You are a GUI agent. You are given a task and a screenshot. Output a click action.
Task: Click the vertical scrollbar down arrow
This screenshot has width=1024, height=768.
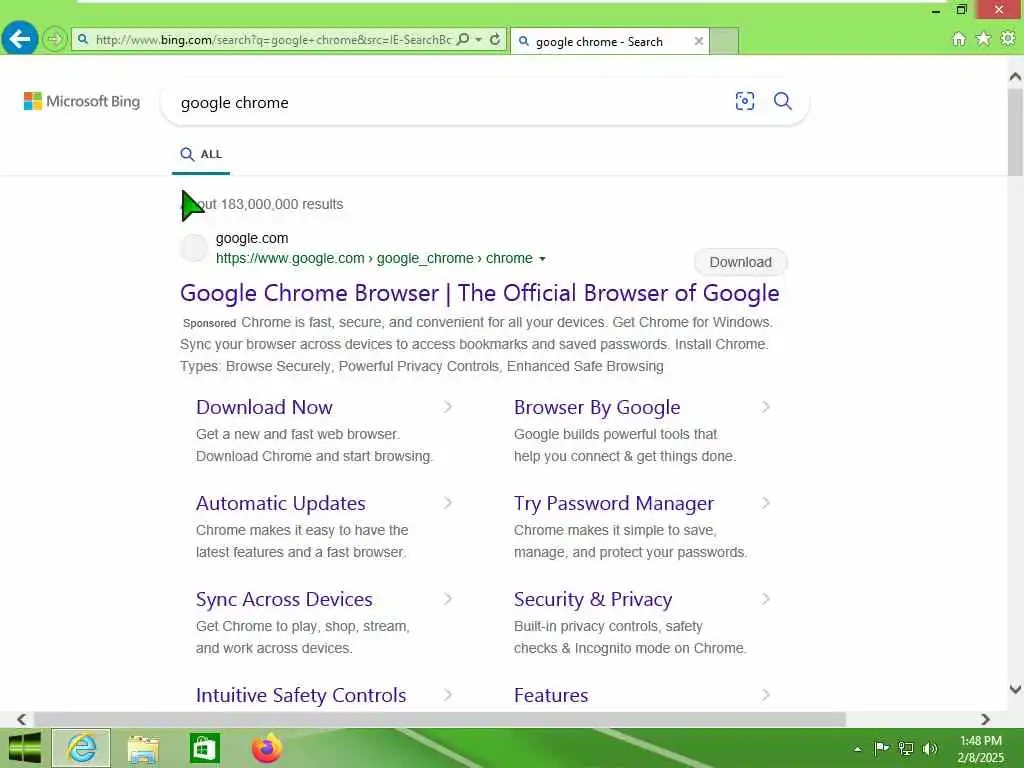tap(1015, 689)
